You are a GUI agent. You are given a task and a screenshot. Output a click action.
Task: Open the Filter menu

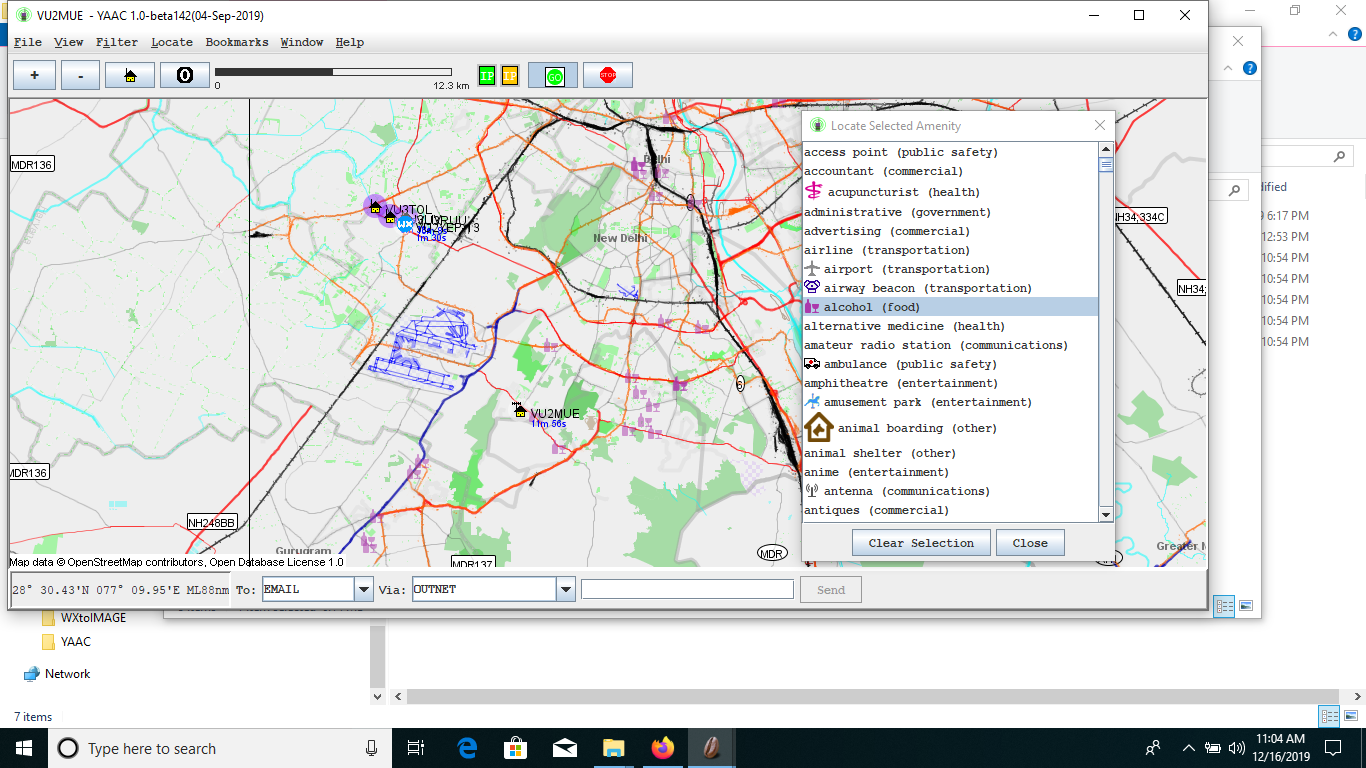pyautogui.click(x=117, y=42)
